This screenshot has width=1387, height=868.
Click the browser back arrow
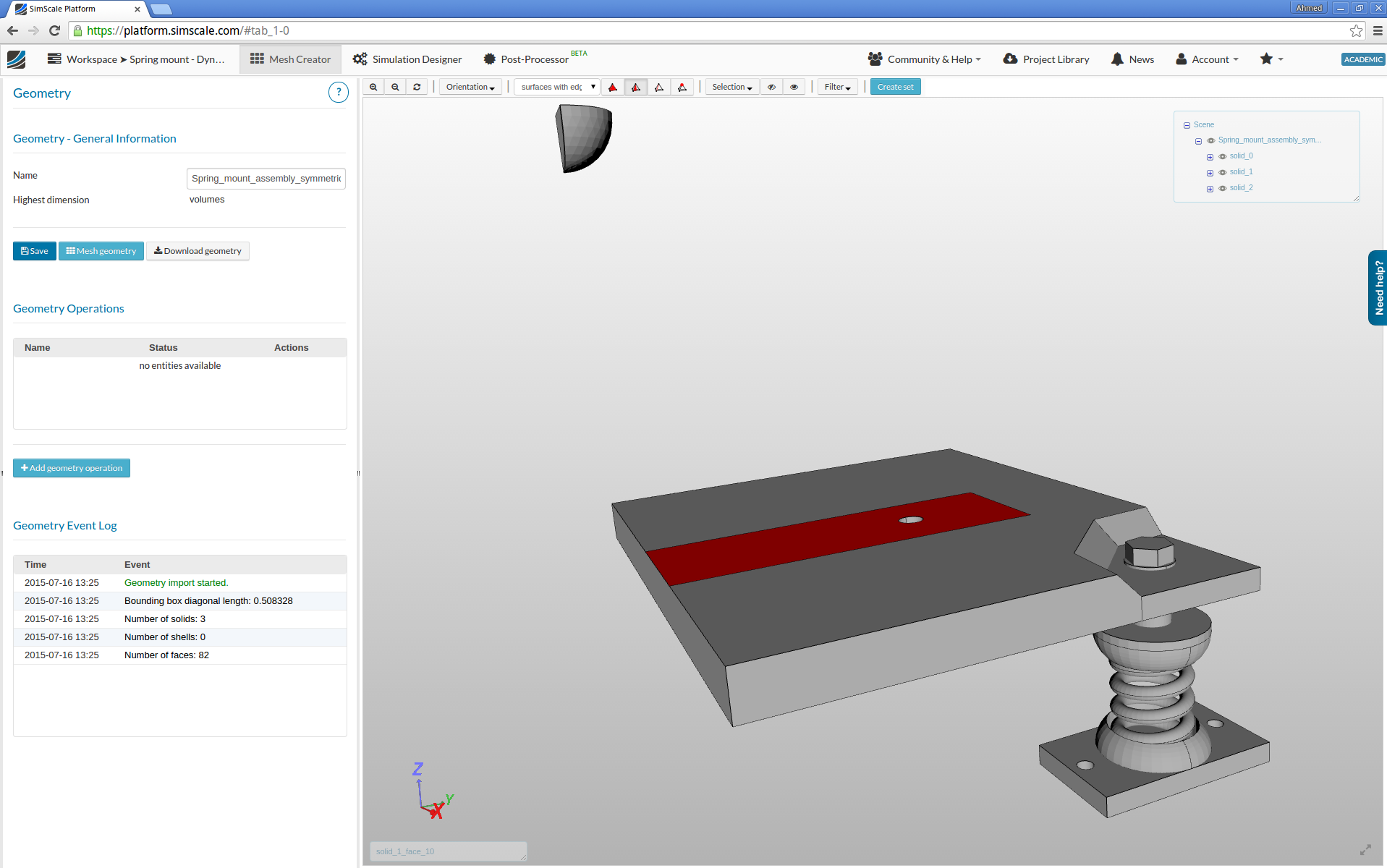pos(12,30)
